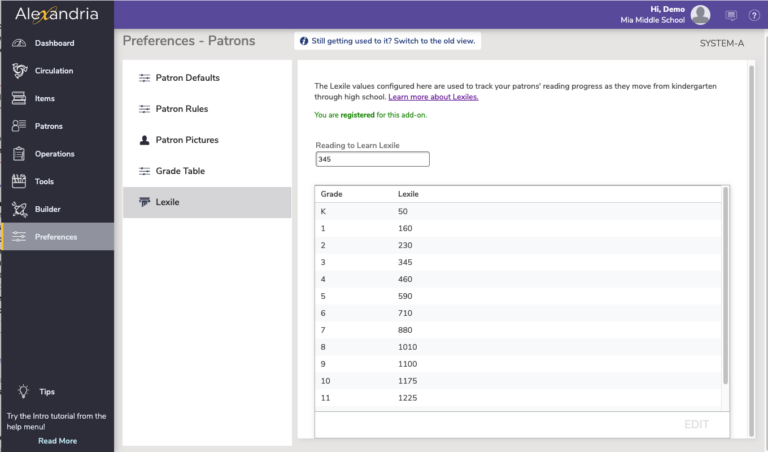Open the user profile avatar
Screen dimensions: 768x452
[700, 15]
